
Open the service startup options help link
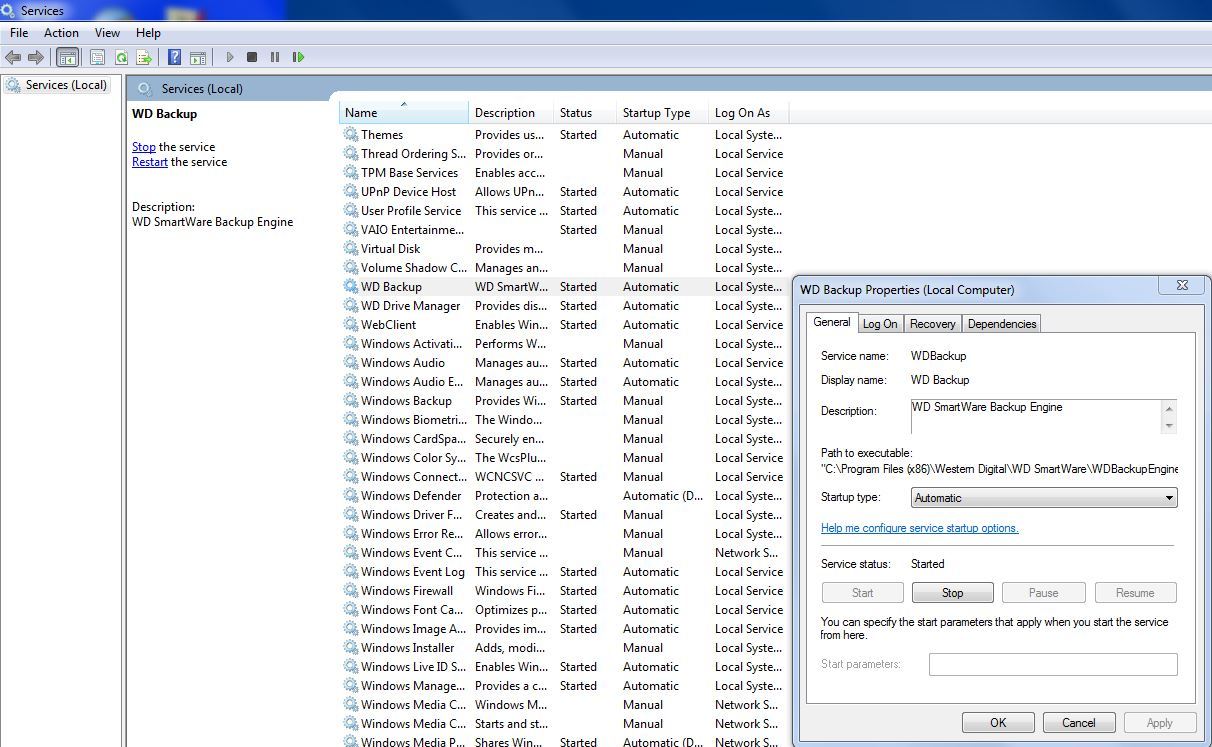pos(919,528)
